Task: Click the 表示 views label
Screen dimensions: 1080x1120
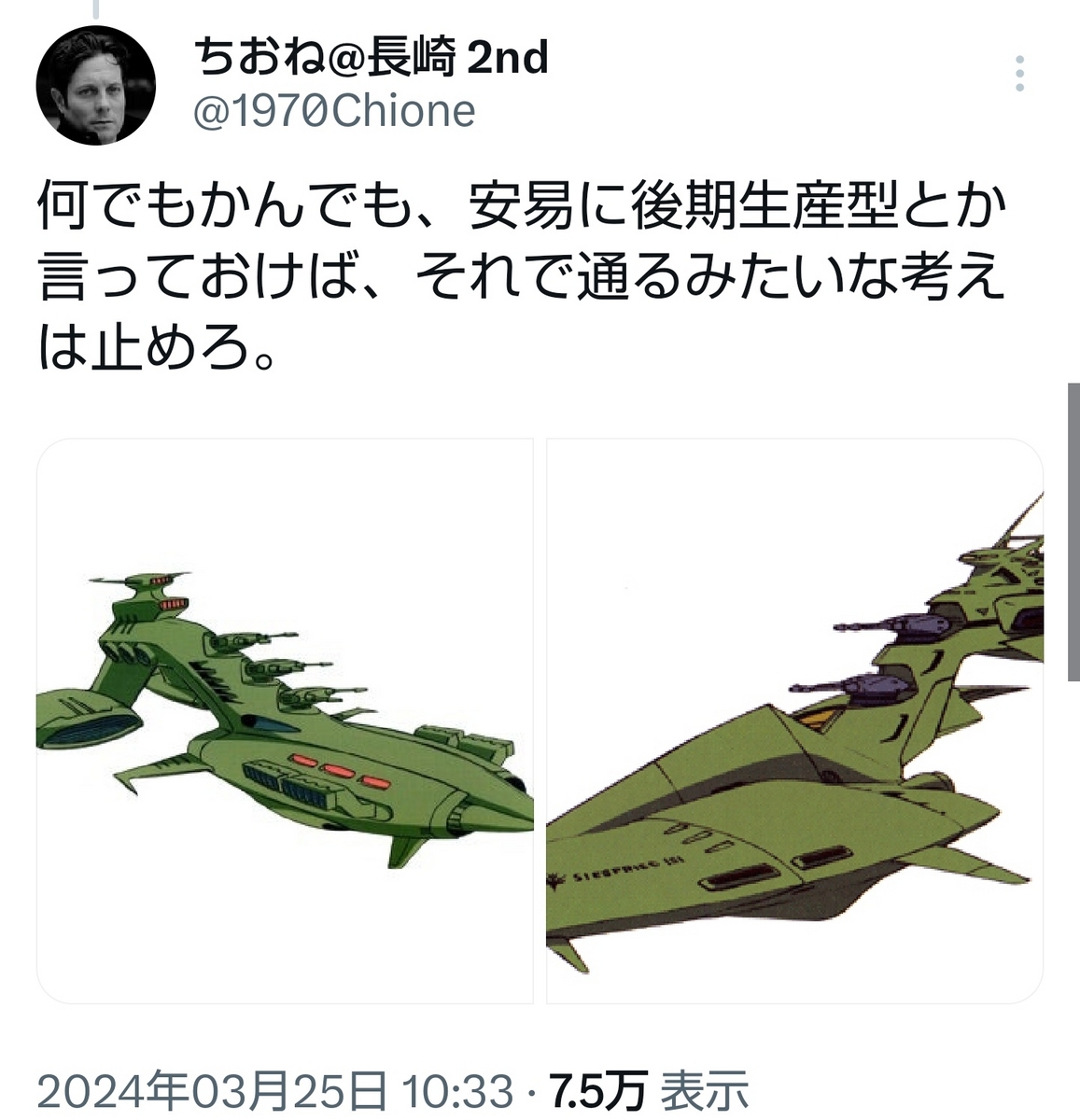Action: (x=705, y=1090)
